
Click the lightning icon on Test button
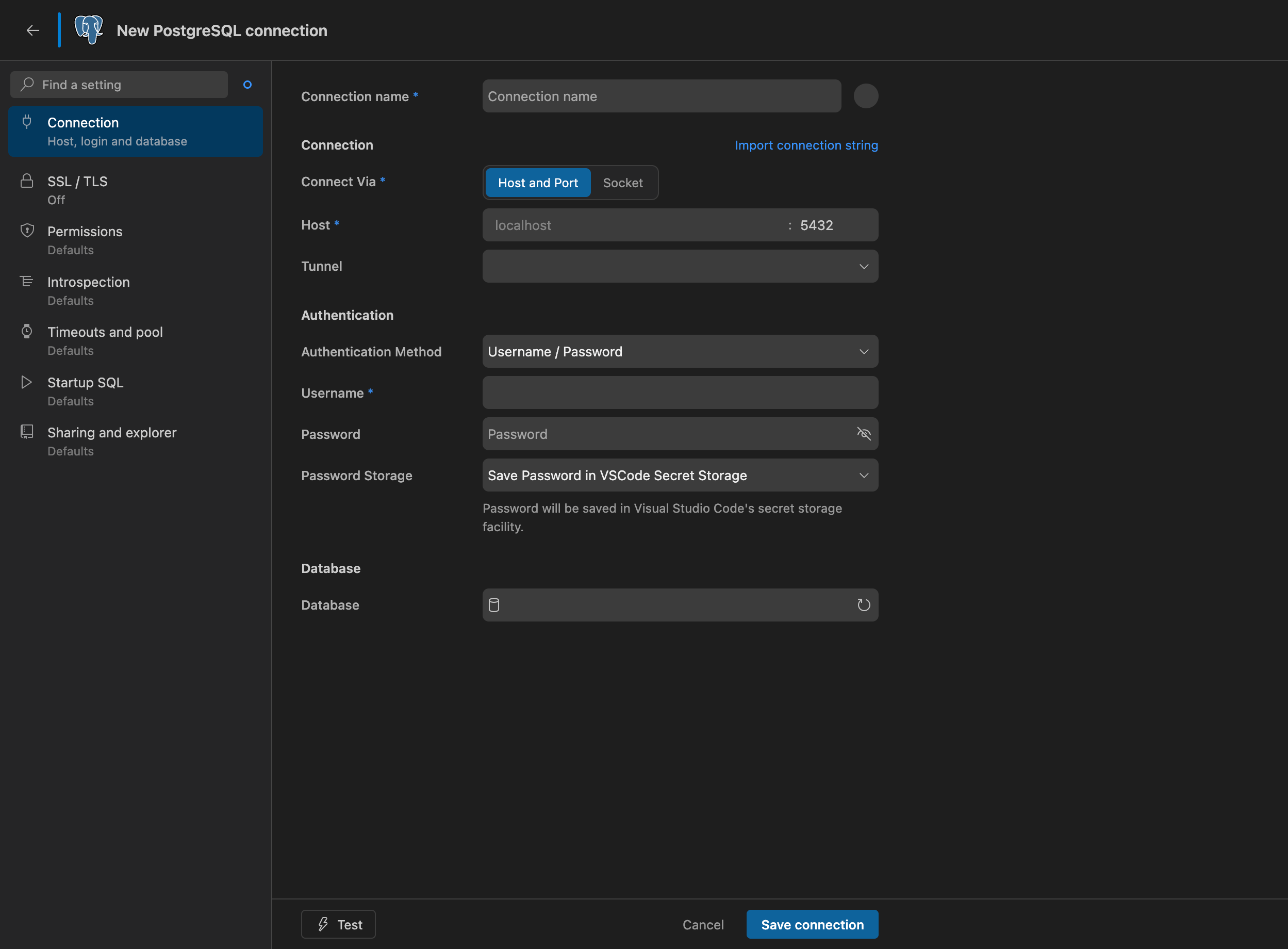(323, 924)
